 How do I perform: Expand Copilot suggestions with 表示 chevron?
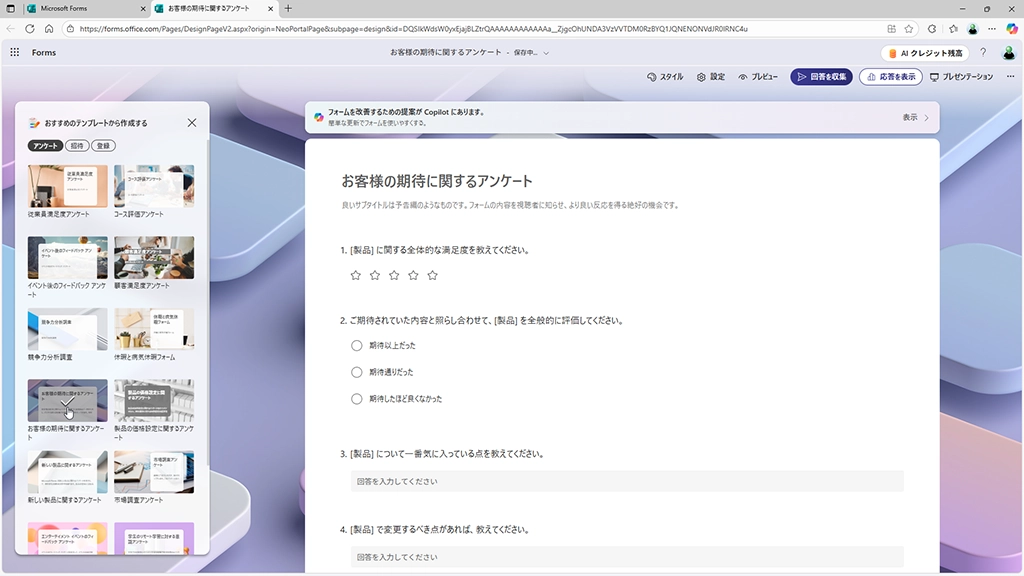[x=926, y=117]
